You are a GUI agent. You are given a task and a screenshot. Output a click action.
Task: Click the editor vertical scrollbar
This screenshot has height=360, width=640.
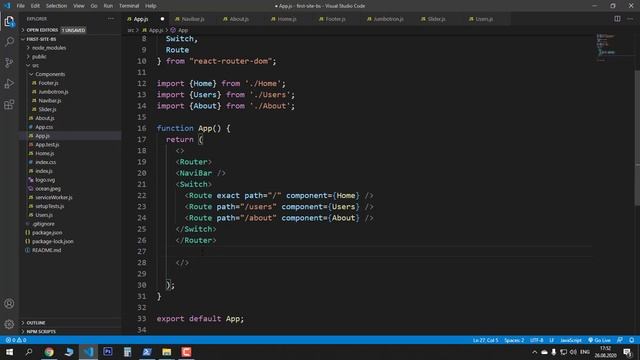(637, 139)
